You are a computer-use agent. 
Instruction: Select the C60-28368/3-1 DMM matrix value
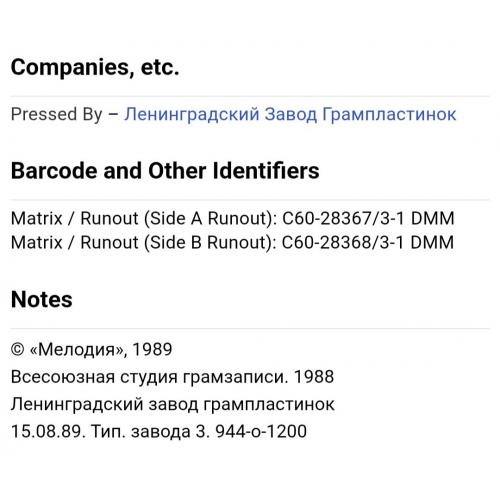point(368,242)
